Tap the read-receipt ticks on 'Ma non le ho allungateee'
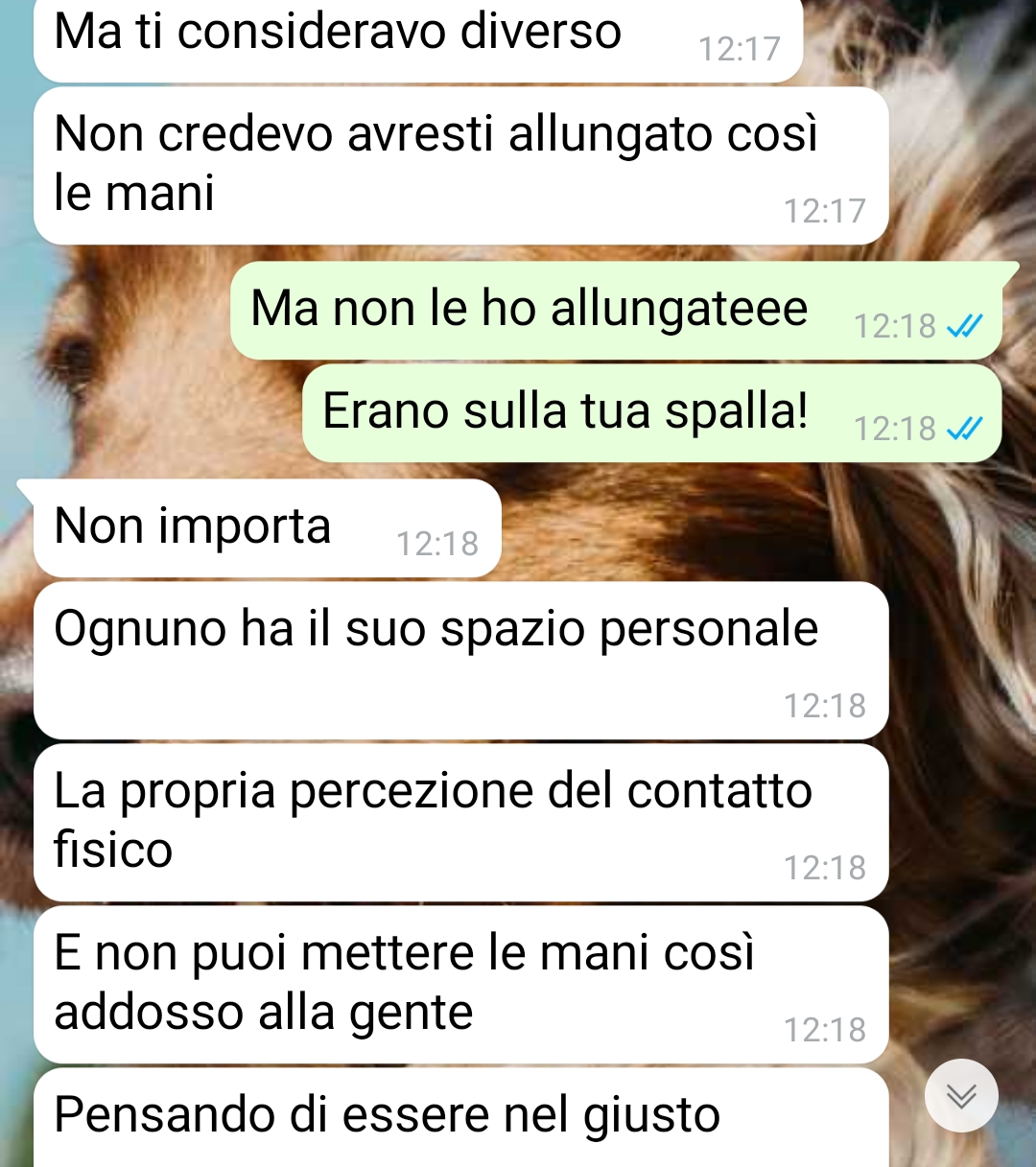This screenshot has height=1167, width=1036. tap(964, 327)
